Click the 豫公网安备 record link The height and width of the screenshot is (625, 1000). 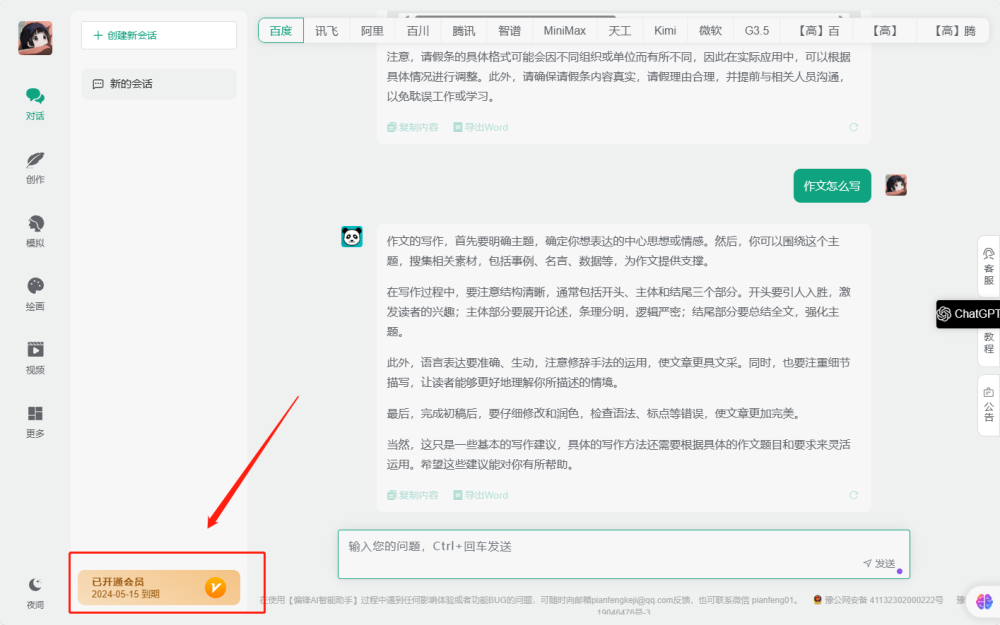click(878, 599)
